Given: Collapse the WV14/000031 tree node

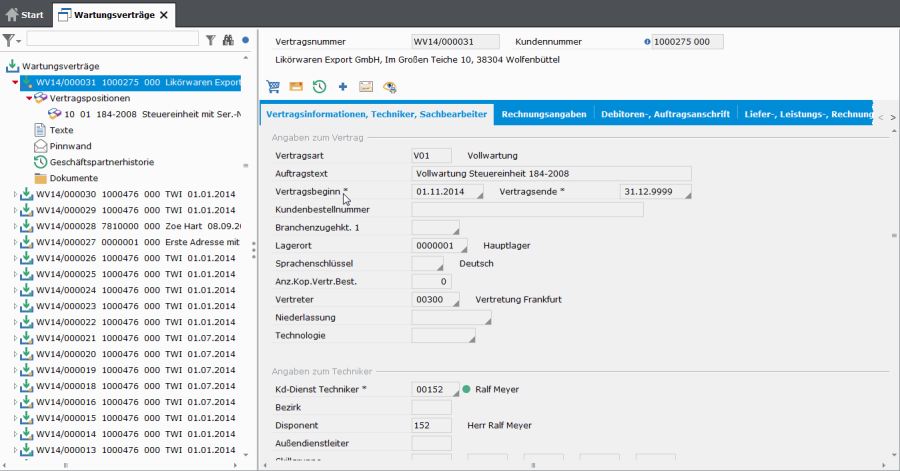Looking at the screenshot, I should (15, 83).
